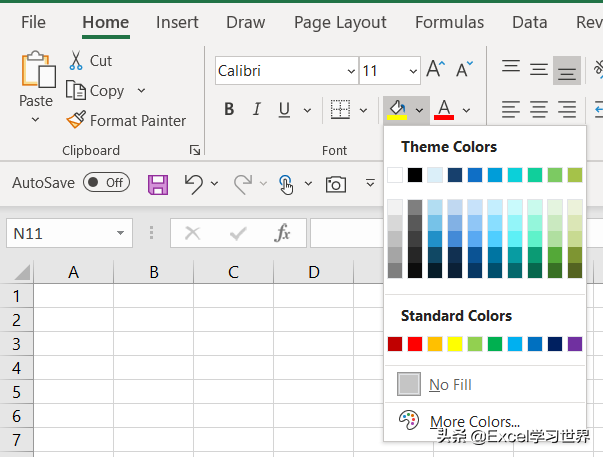Click the Middle Align icon

point(539,69)
